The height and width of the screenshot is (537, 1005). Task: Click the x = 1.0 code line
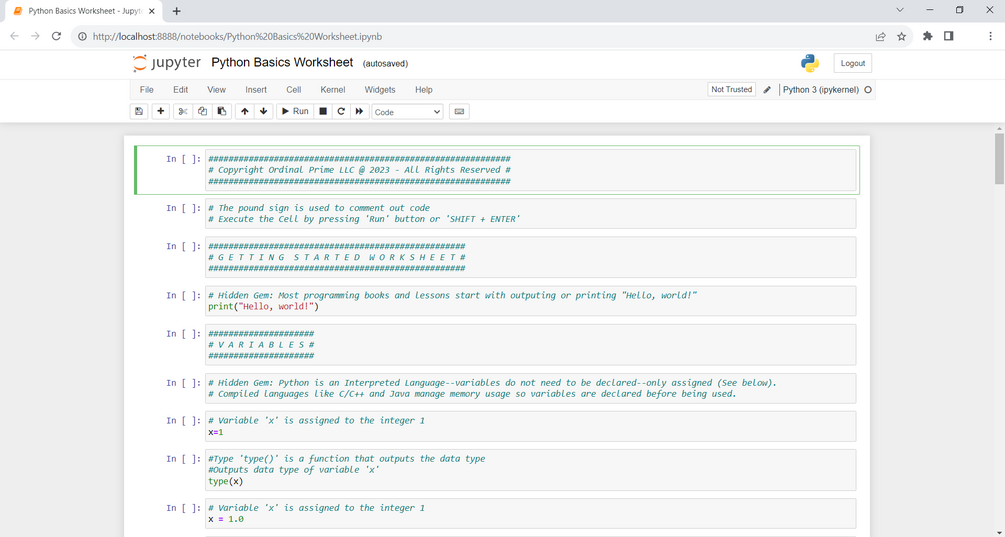click(x=226, y=519)
